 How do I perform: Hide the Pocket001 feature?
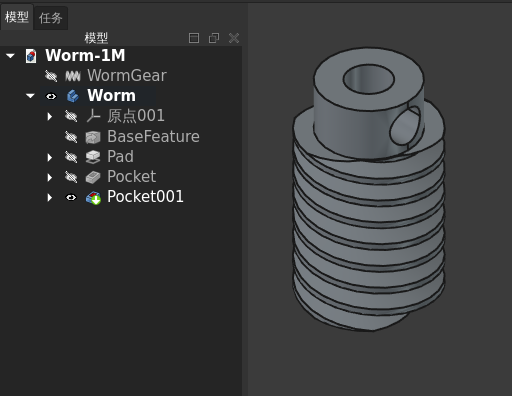[x=71, y=198]
